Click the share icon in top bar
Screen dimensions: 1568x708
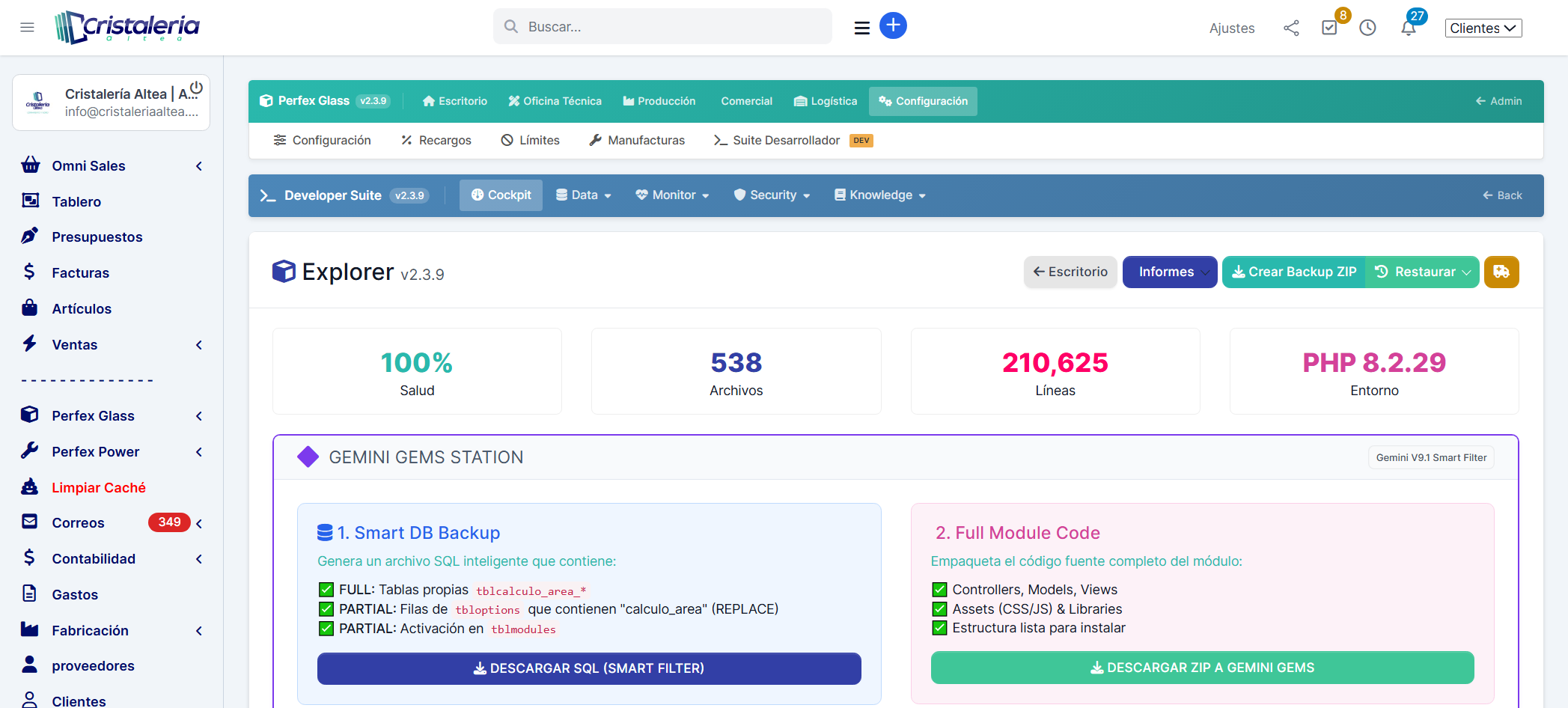click(1291, 28)
